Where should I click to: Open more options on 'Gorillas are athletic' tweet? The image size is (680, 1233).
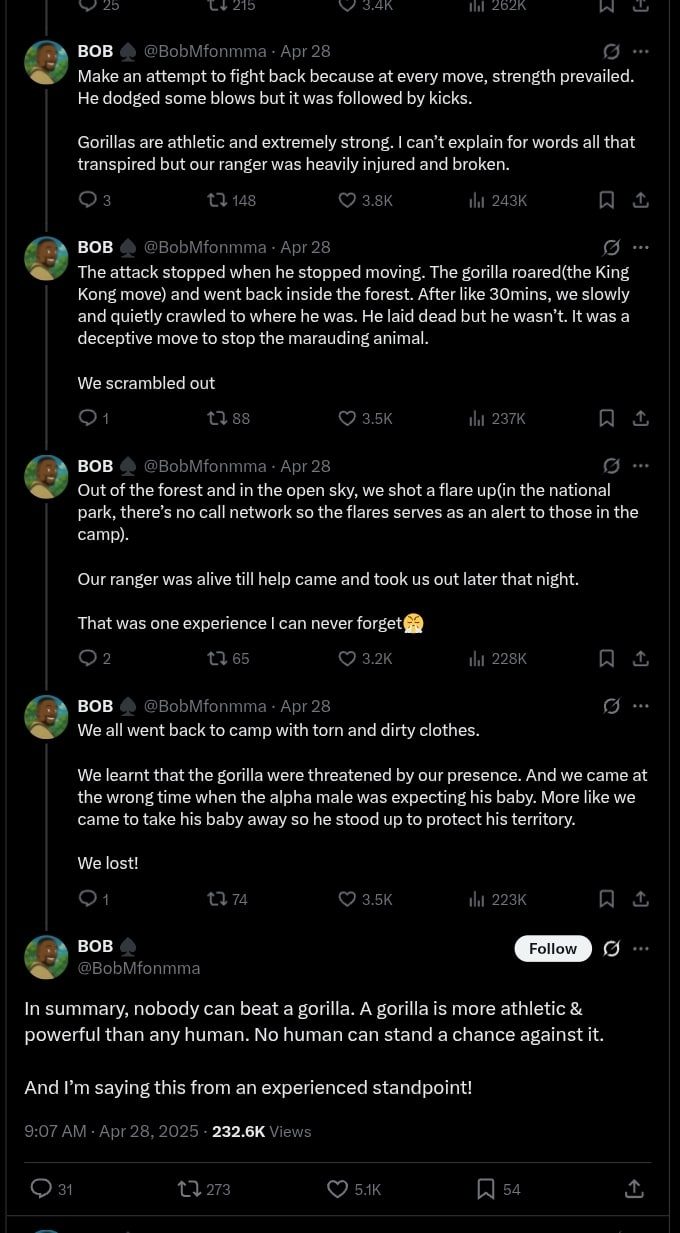coord(641,51)
